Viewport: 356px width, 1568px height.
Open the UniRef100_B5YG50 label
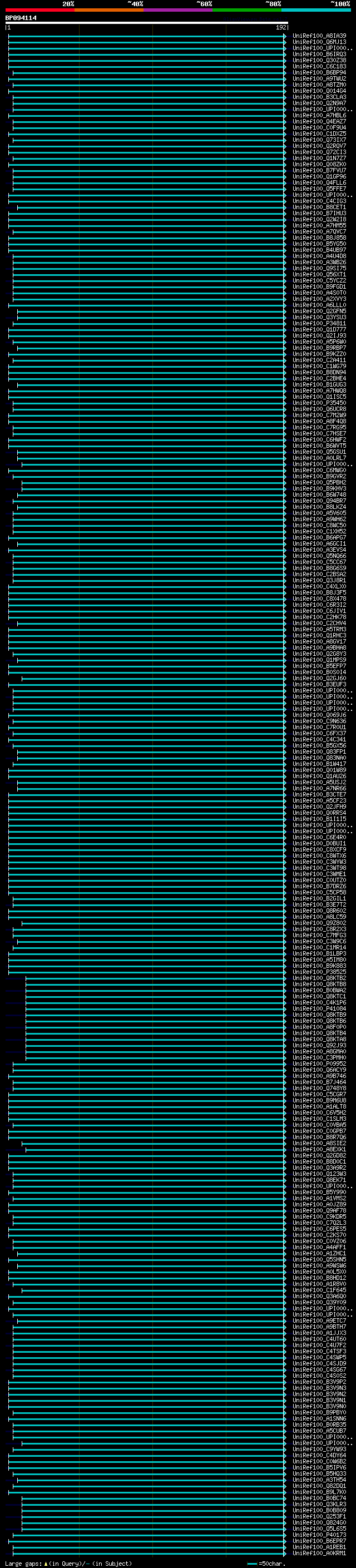319,244
